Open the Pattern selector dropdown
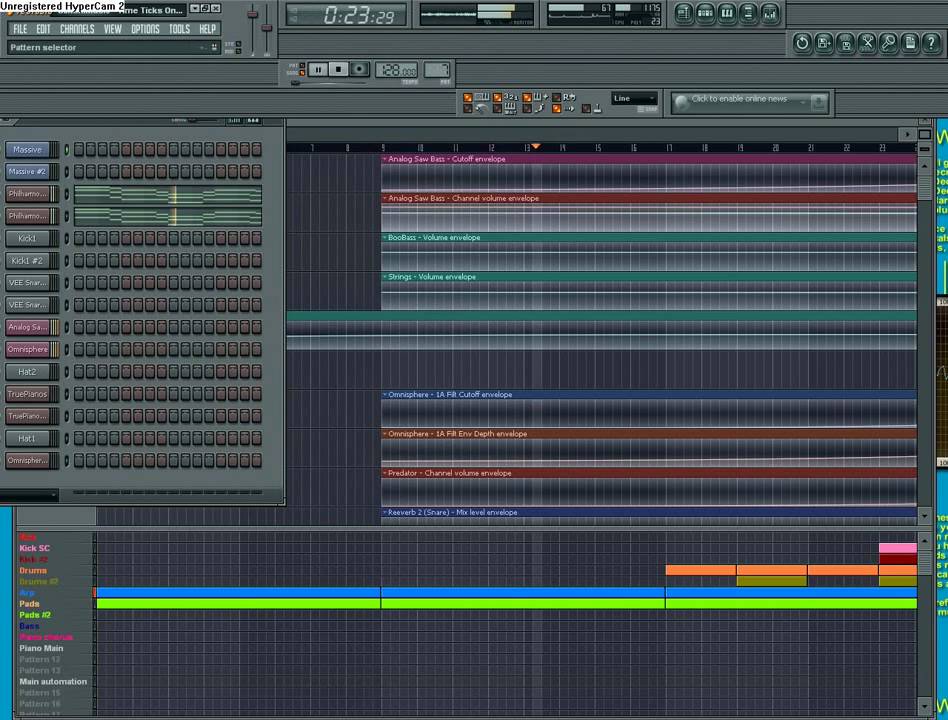Viewport: 948px width, 720px height. pyautogui.click(x=113, y=47)
